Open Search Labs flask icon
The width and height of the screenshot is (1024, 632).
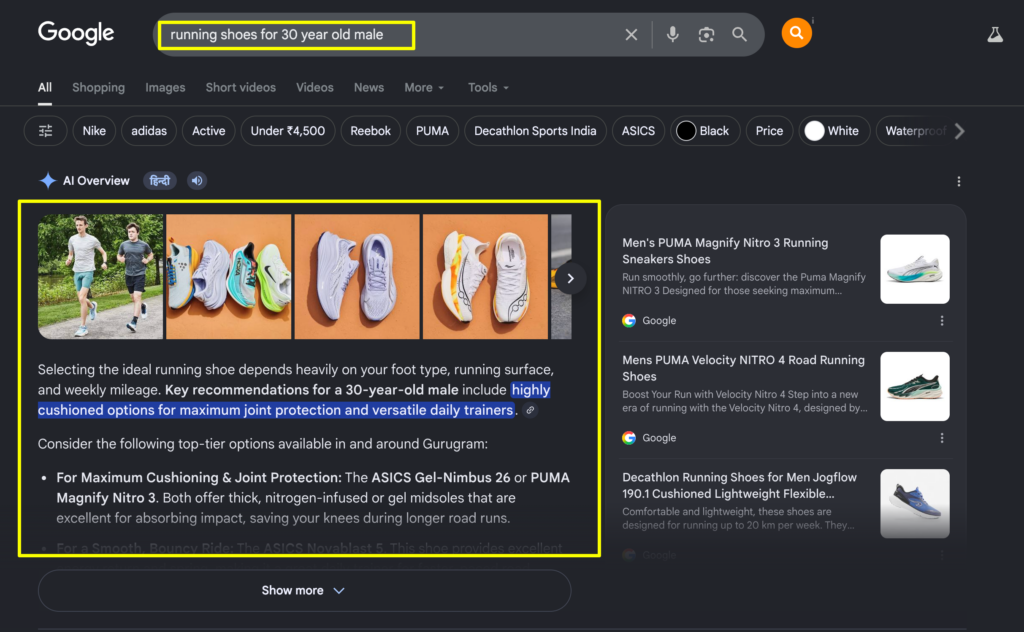(x=995, y=35)
